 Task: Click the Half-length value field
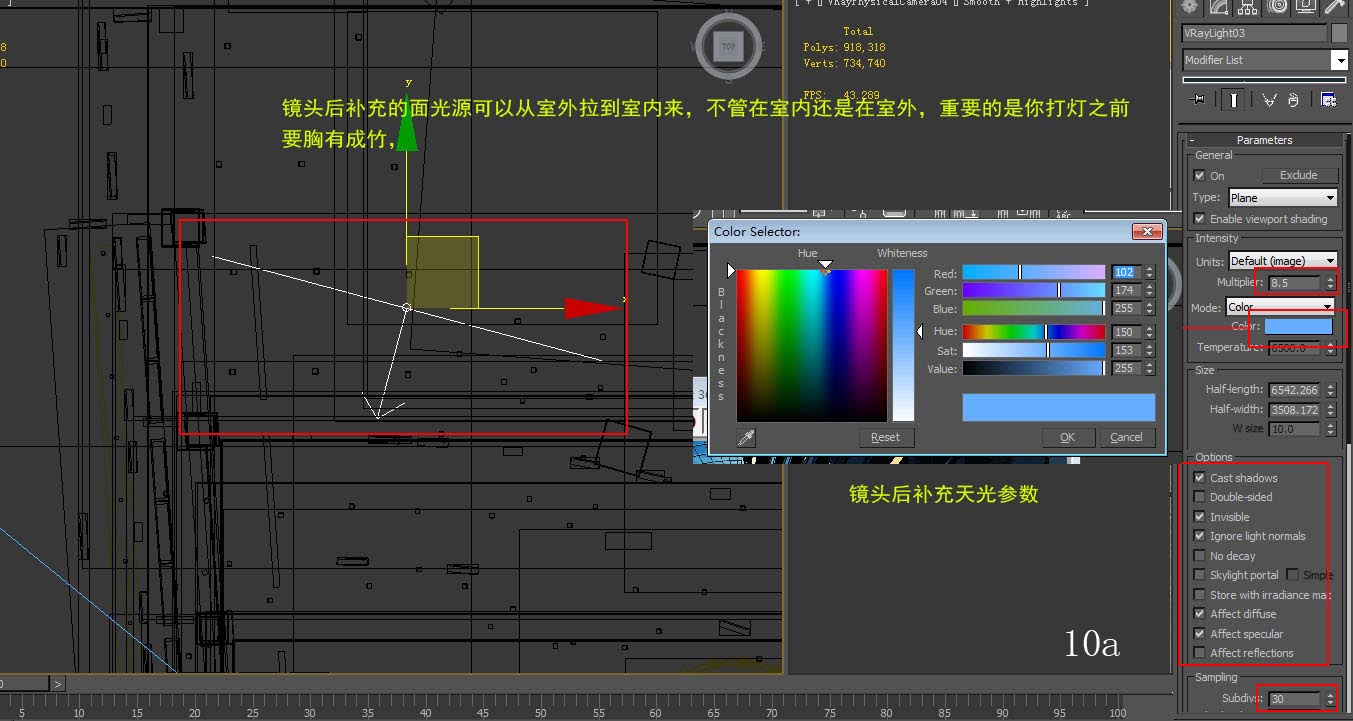[x=1295, y=390]
